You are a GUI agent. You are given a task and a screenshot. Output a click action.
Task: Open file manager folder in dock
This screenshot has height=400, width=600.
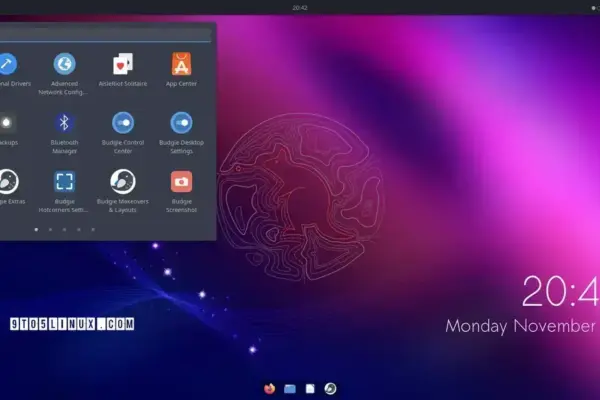click(x=290, y=389)
